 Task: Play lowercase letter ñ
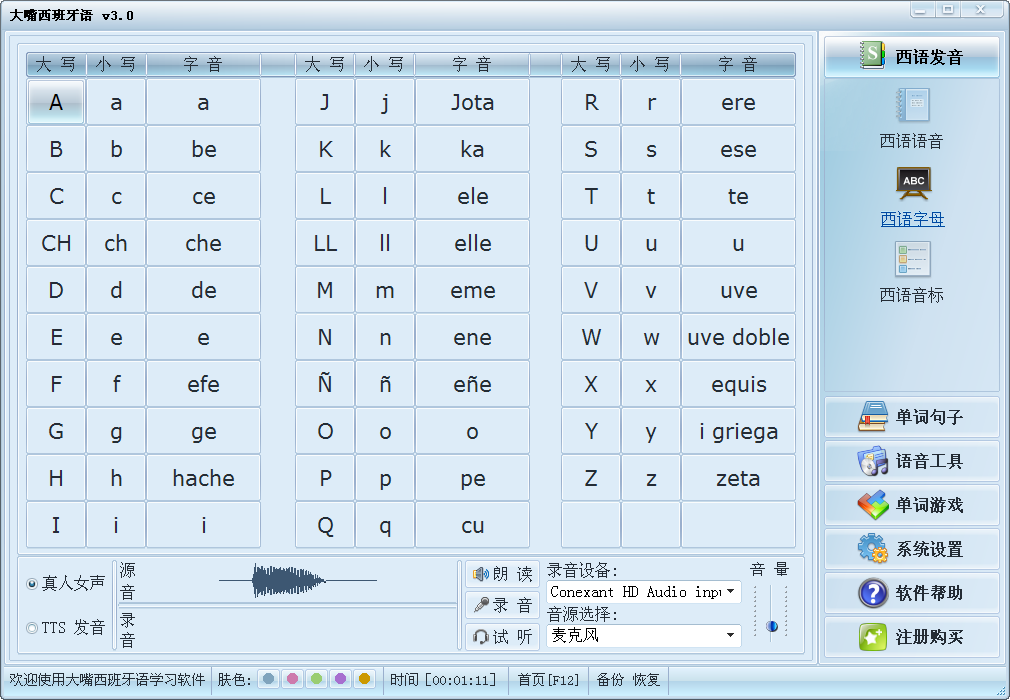point(385,384)
